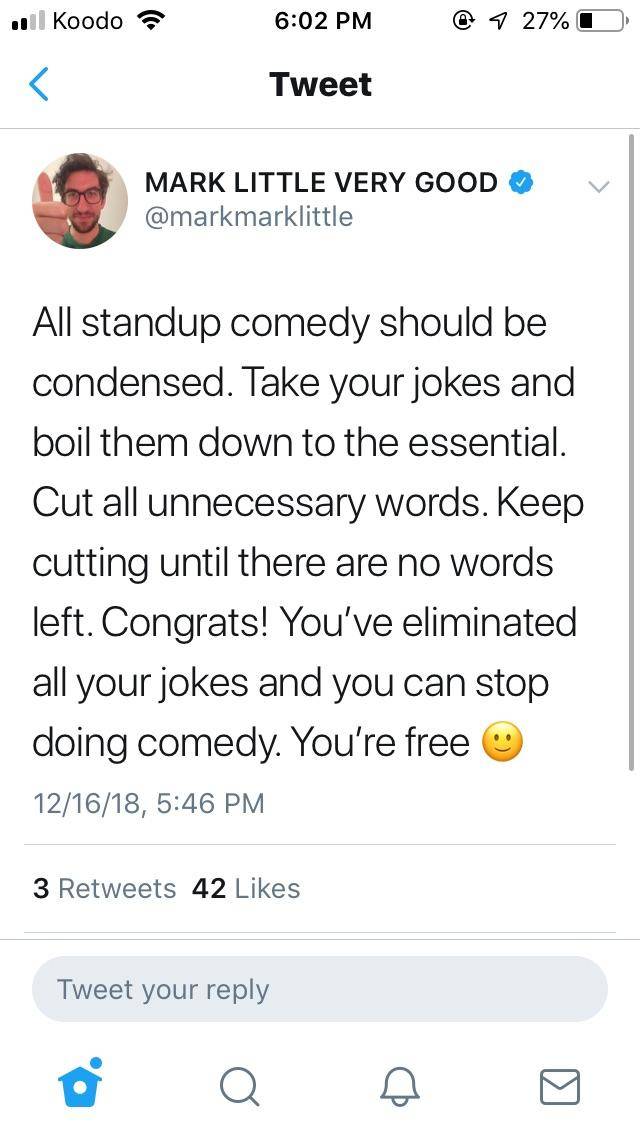Tap the rotation lock status icon
640x1136 pixels.
(x=463, y=20)
